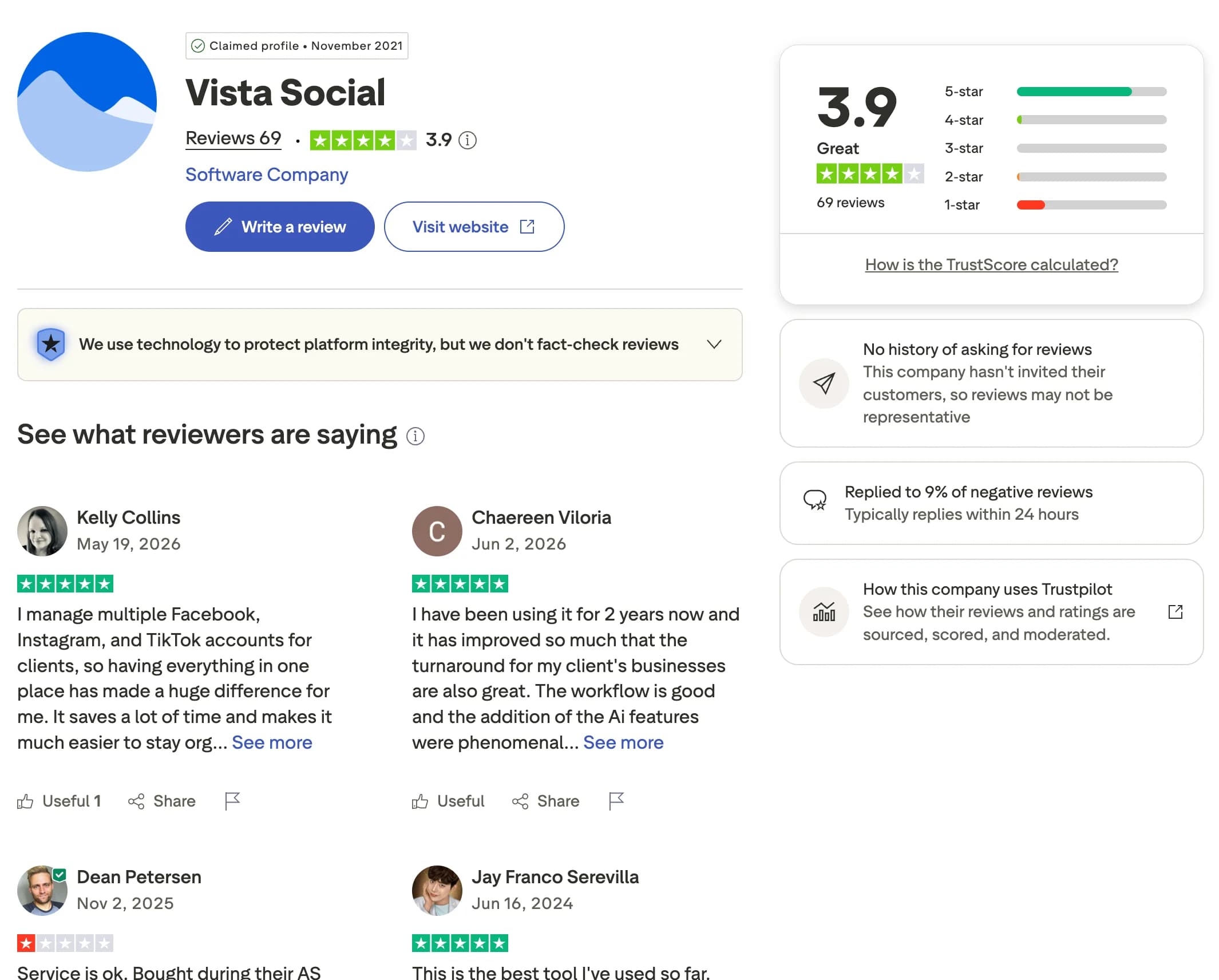Click Dean Petersen one-star rating
This screenshot has width=1219, height=980.
pyautogui.click(x=65, y=943)
